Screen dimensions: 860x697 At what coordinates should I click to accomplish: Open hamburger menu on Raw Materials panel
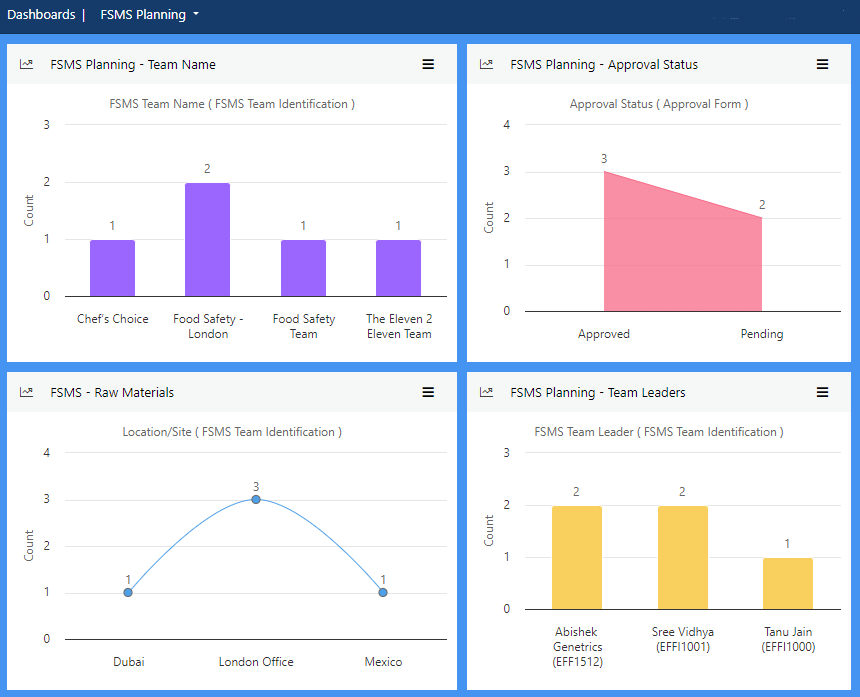tap(428, 392)
